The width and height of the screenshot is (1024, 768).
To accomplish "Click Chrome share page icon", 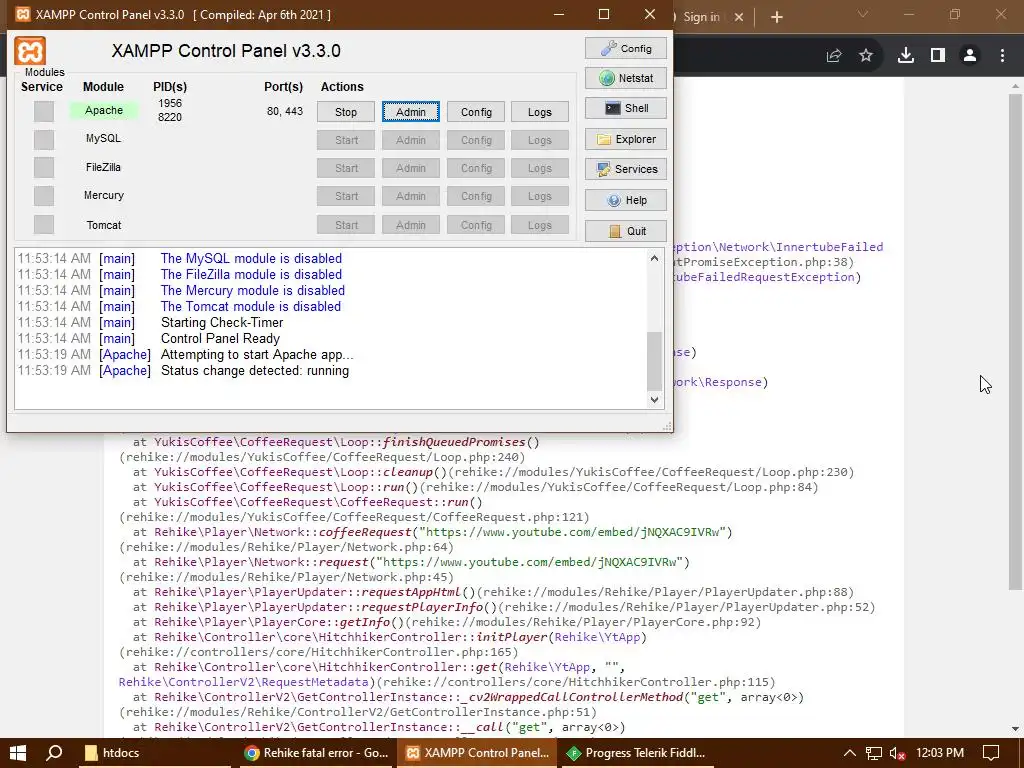I will coord(834,56).
